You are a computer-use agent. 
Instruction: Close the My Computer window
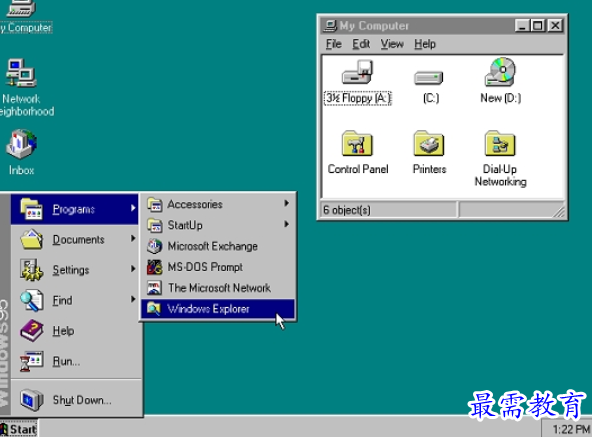tap(555, 26)
